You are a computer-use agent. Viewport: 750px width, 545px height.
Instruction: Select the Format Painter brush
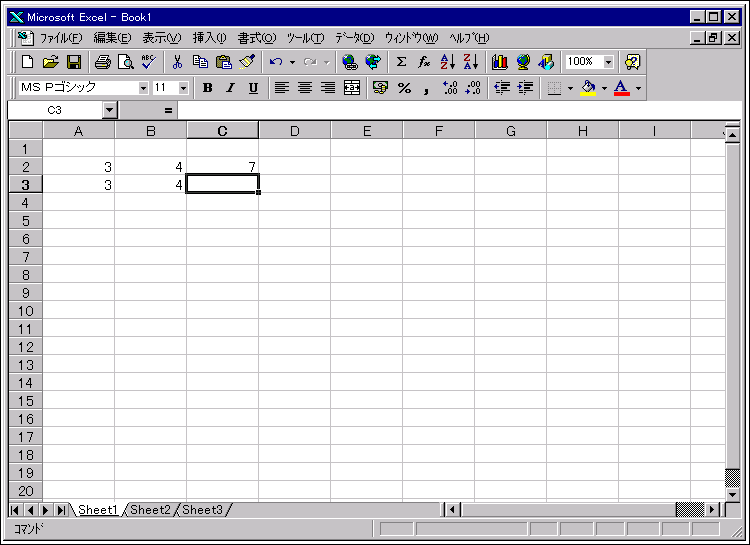pyautogui.click(x=247, y=62)
